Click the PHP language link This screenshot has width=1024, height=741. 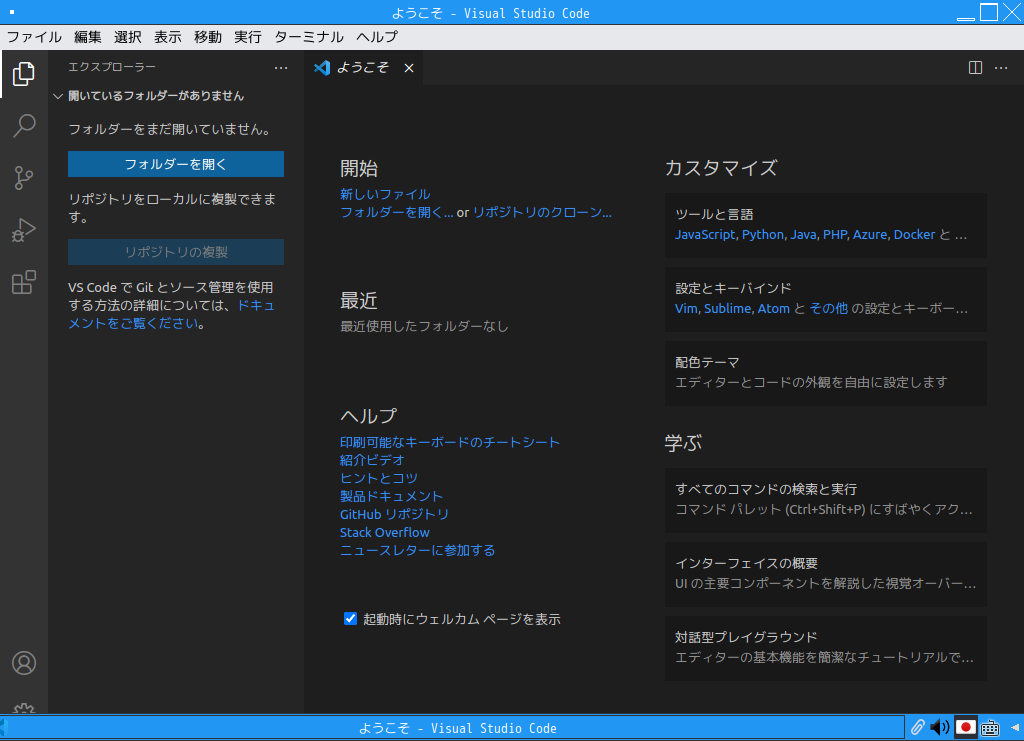click(x=835, y=234)
